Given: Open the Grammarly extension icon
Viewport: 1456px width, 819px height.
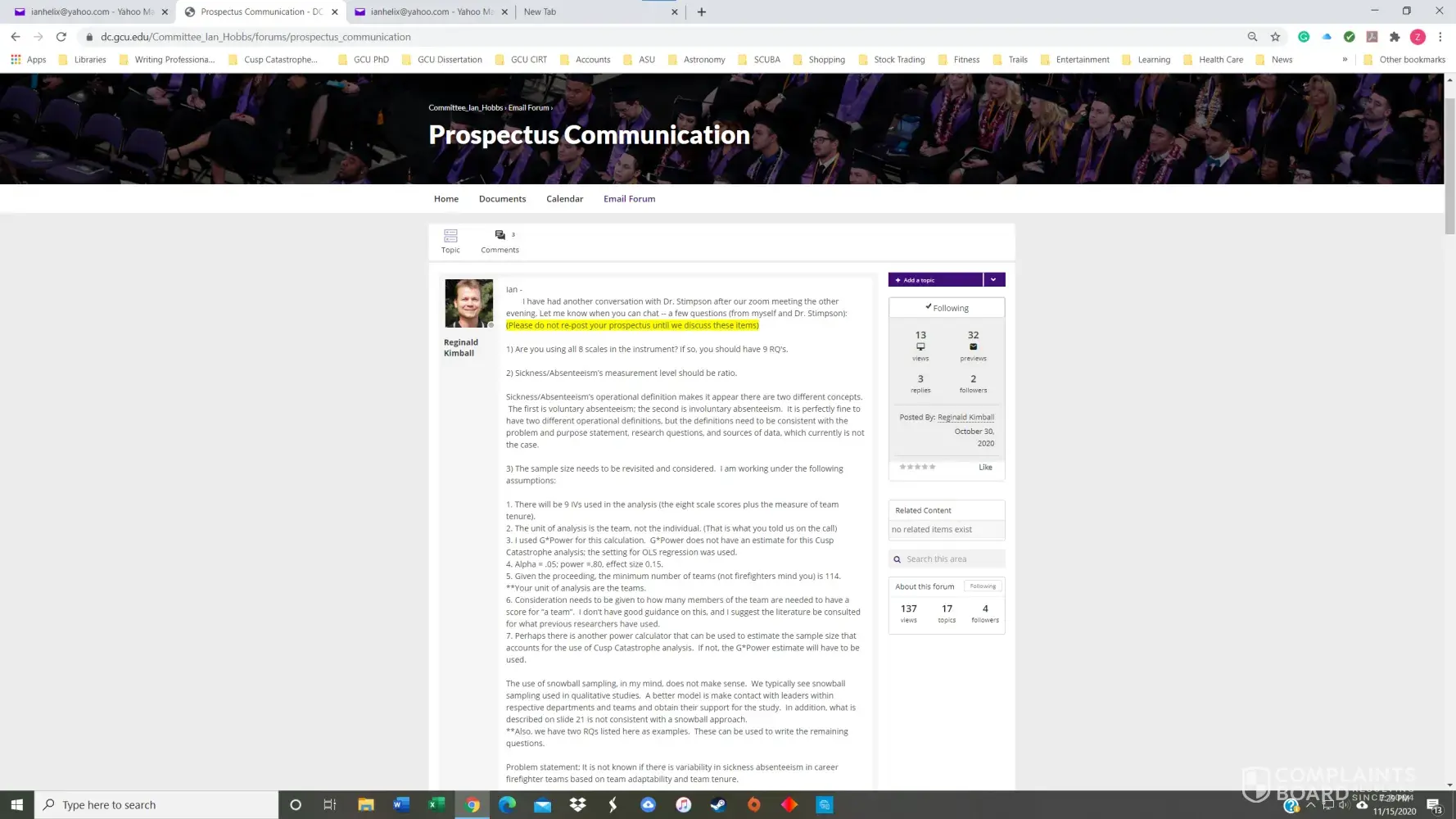Looking at the screenshot, I should point(1304,37).
